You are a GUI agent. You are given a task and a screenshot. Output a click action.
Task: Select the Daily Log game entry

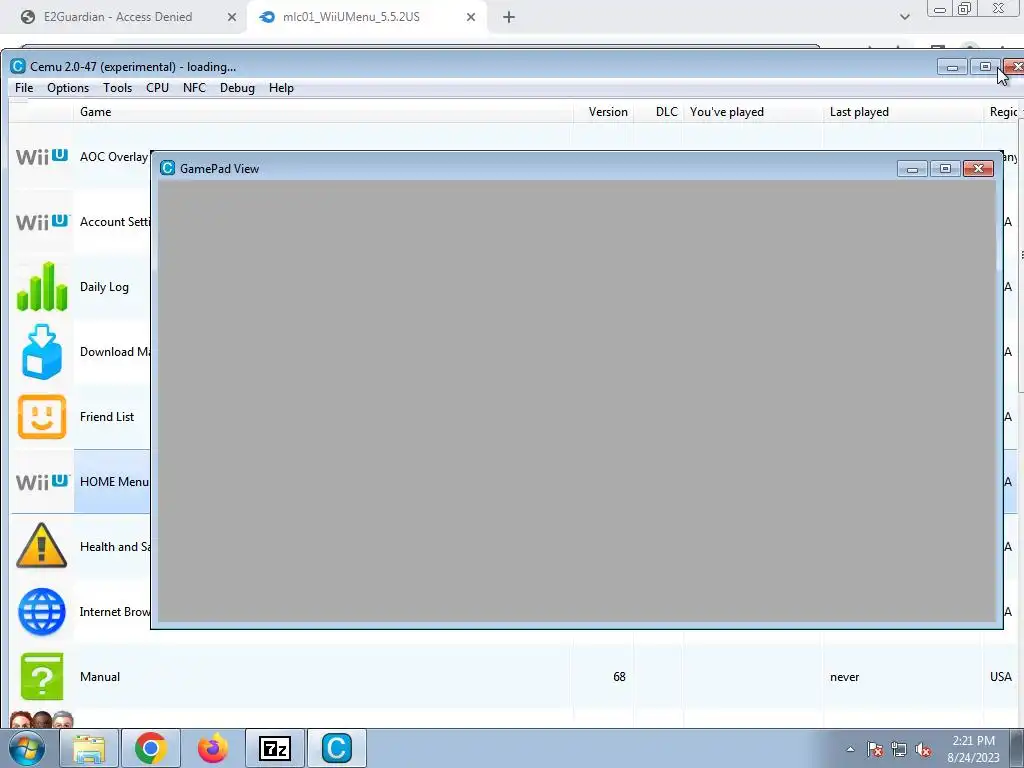point(104,287)
